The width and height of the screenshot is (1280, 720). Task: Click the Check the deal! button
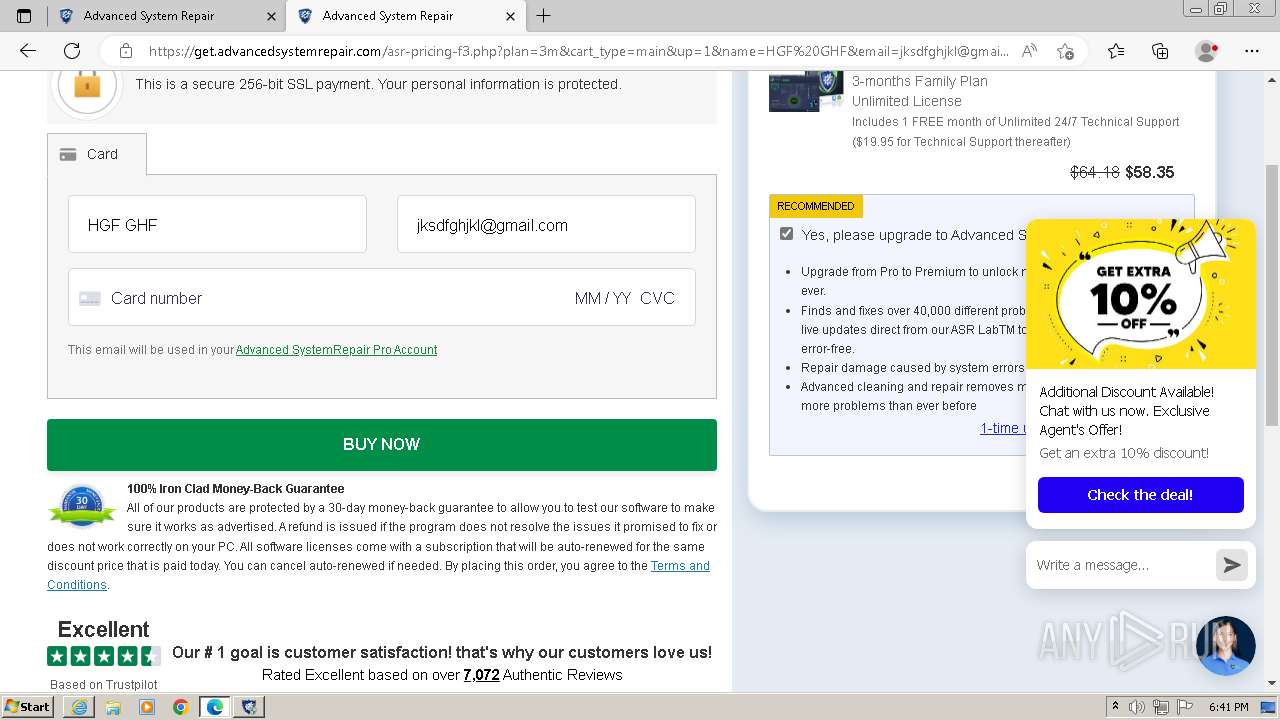tap(1141, 495)
